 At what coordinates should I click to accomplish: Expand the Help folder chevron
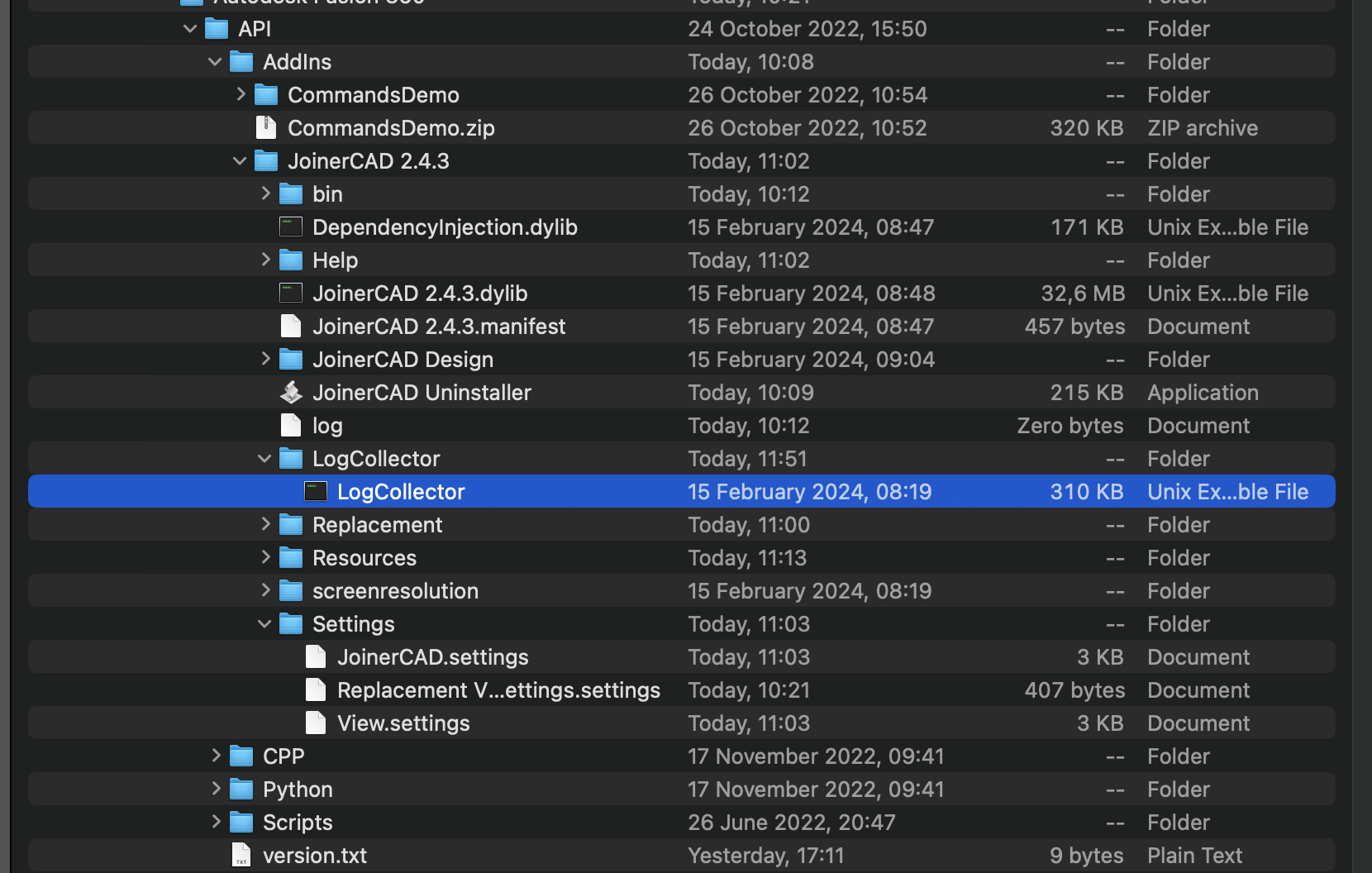(265, 260)
